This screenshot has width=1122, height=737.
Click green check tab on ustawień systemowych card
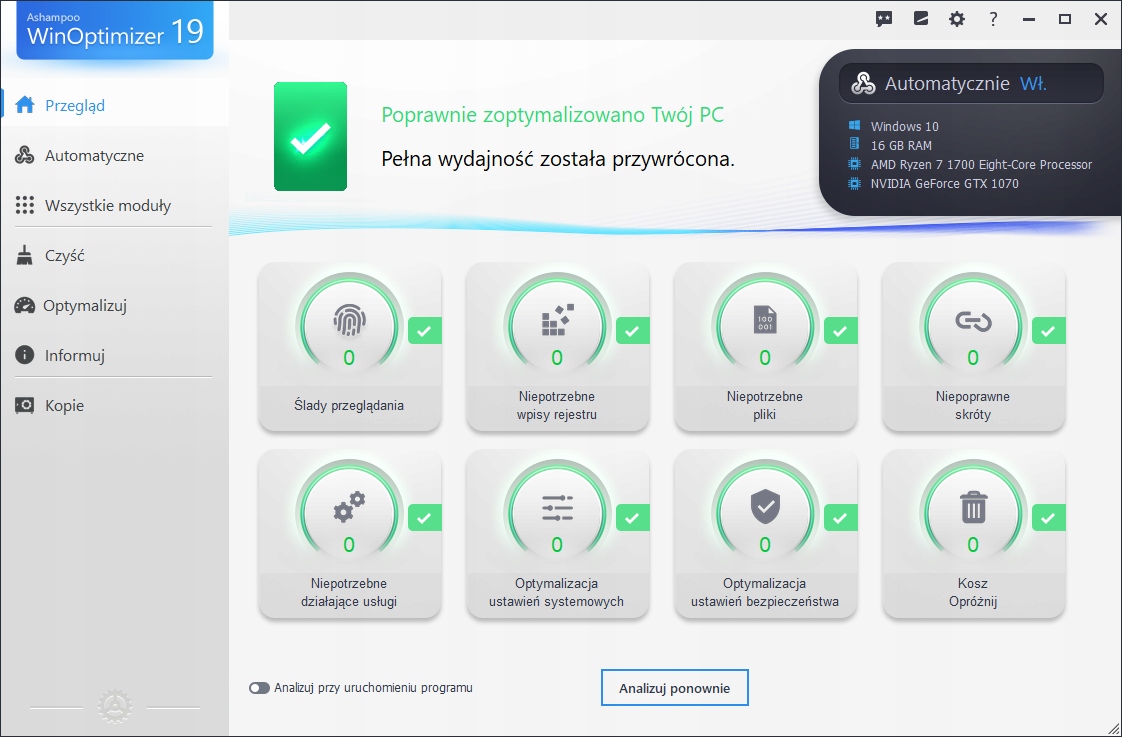point(633,518)
